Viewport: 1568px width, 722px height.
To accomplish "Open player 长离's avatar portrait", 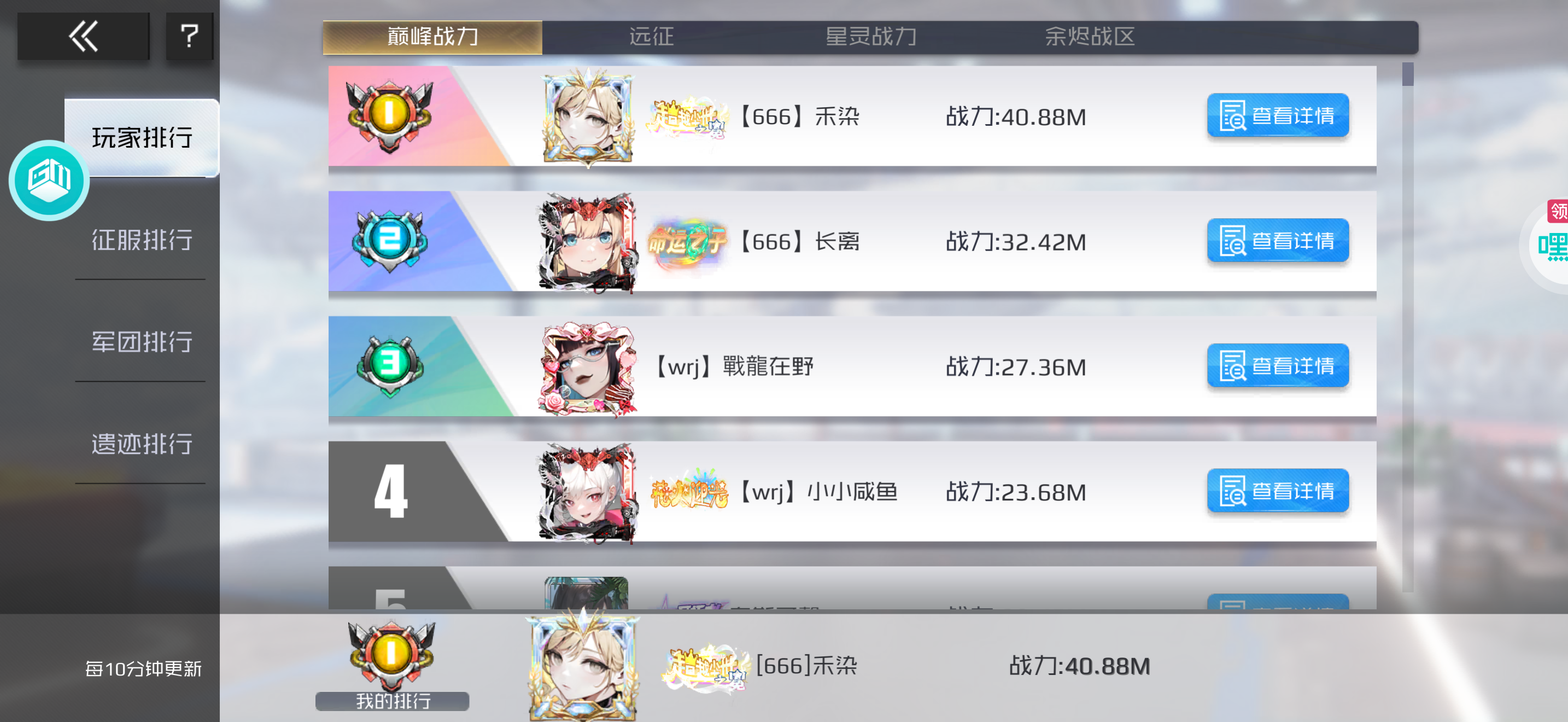I will click(x=588, y=242).
